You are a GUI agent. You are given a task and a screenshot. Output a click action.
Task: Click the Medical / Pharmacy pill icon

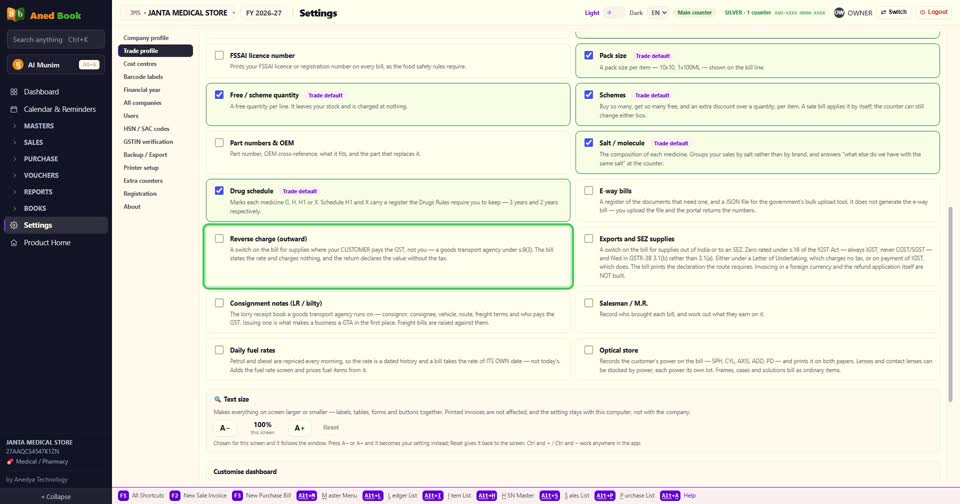coord(10,462)
